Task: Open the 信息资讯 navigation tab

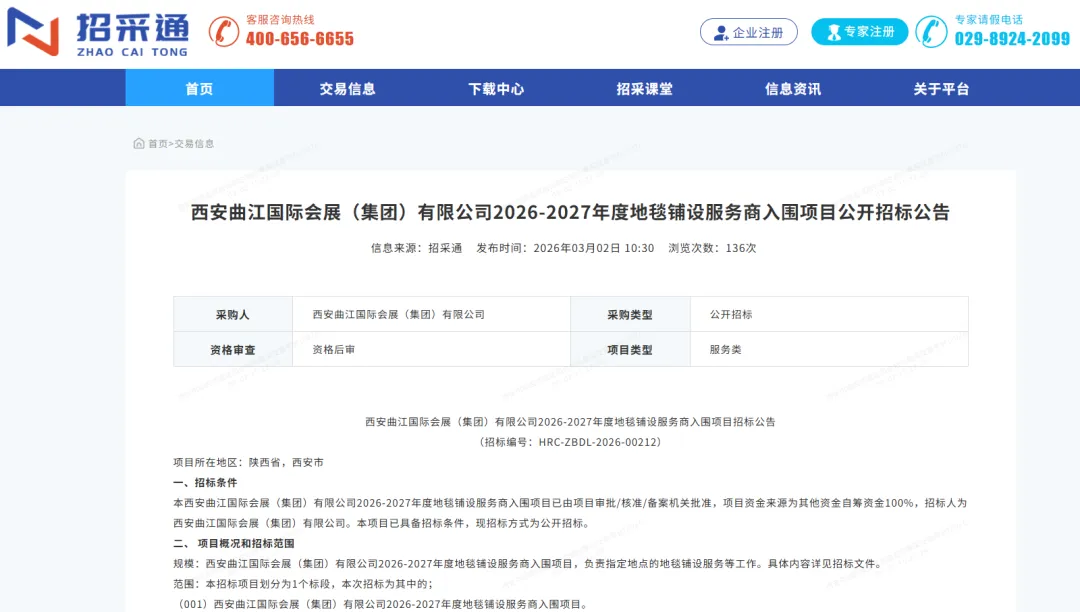Action: (793, 88)
